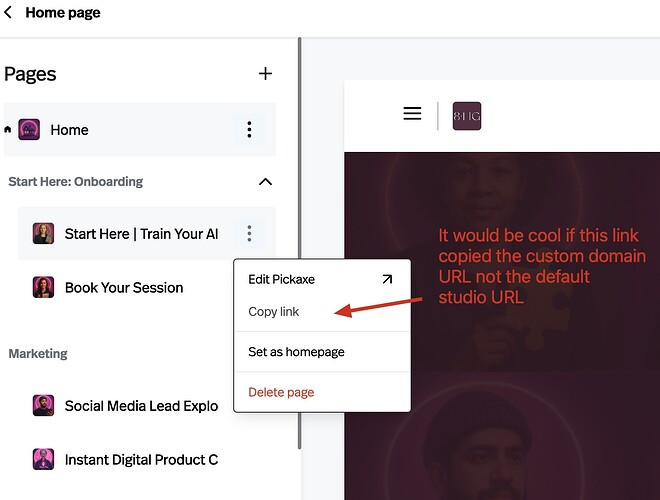Screen dimensions: 660x500
Task: Click the Marketing section heading
Action: coord(38,354)
